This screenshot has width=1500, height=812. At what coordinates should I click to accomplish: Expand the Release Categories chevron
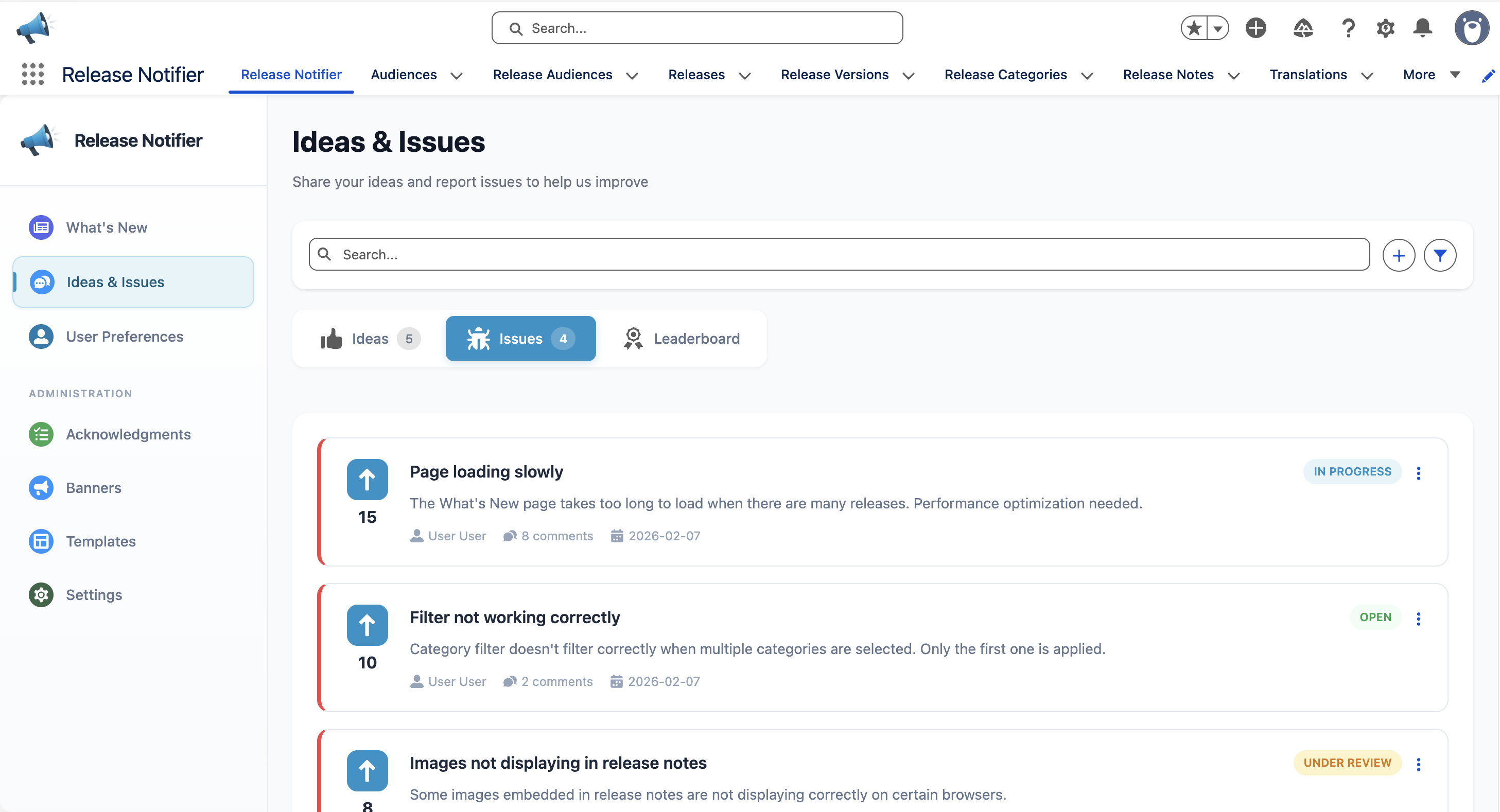(1087, 76)
